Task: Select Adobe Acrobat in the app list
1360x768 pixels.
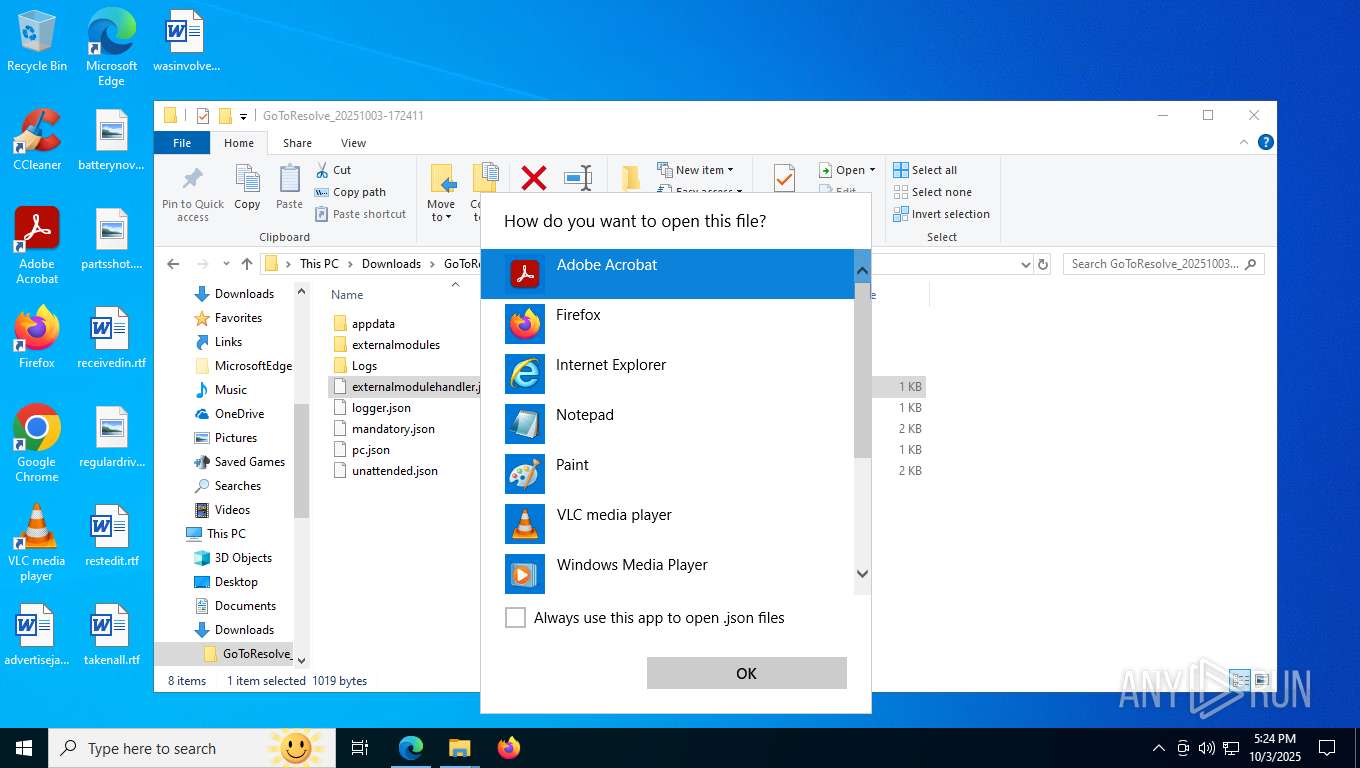Action: coord(667,274)
